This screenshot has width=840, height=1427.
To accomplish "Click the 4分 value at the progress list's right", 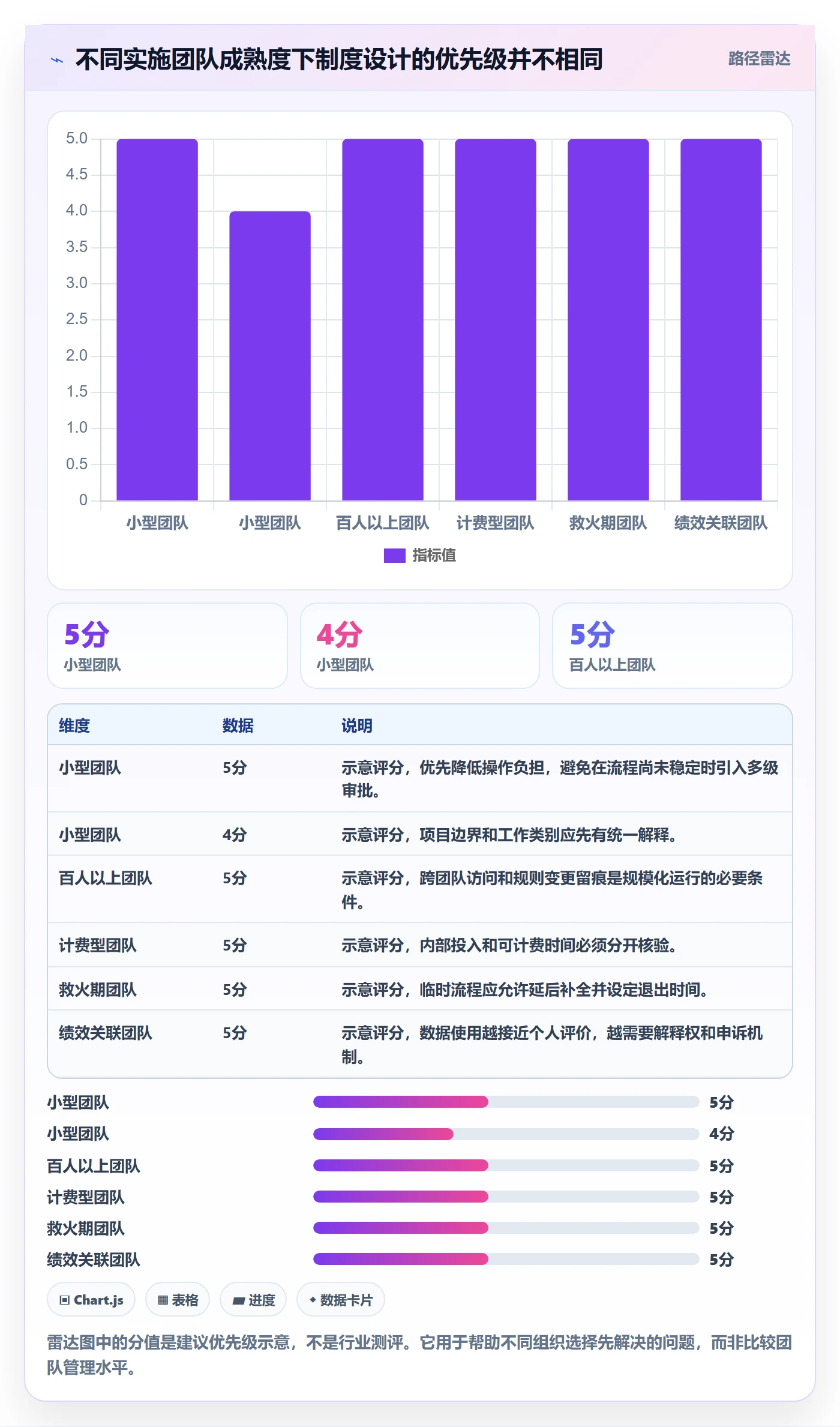I will (722, 1134).
